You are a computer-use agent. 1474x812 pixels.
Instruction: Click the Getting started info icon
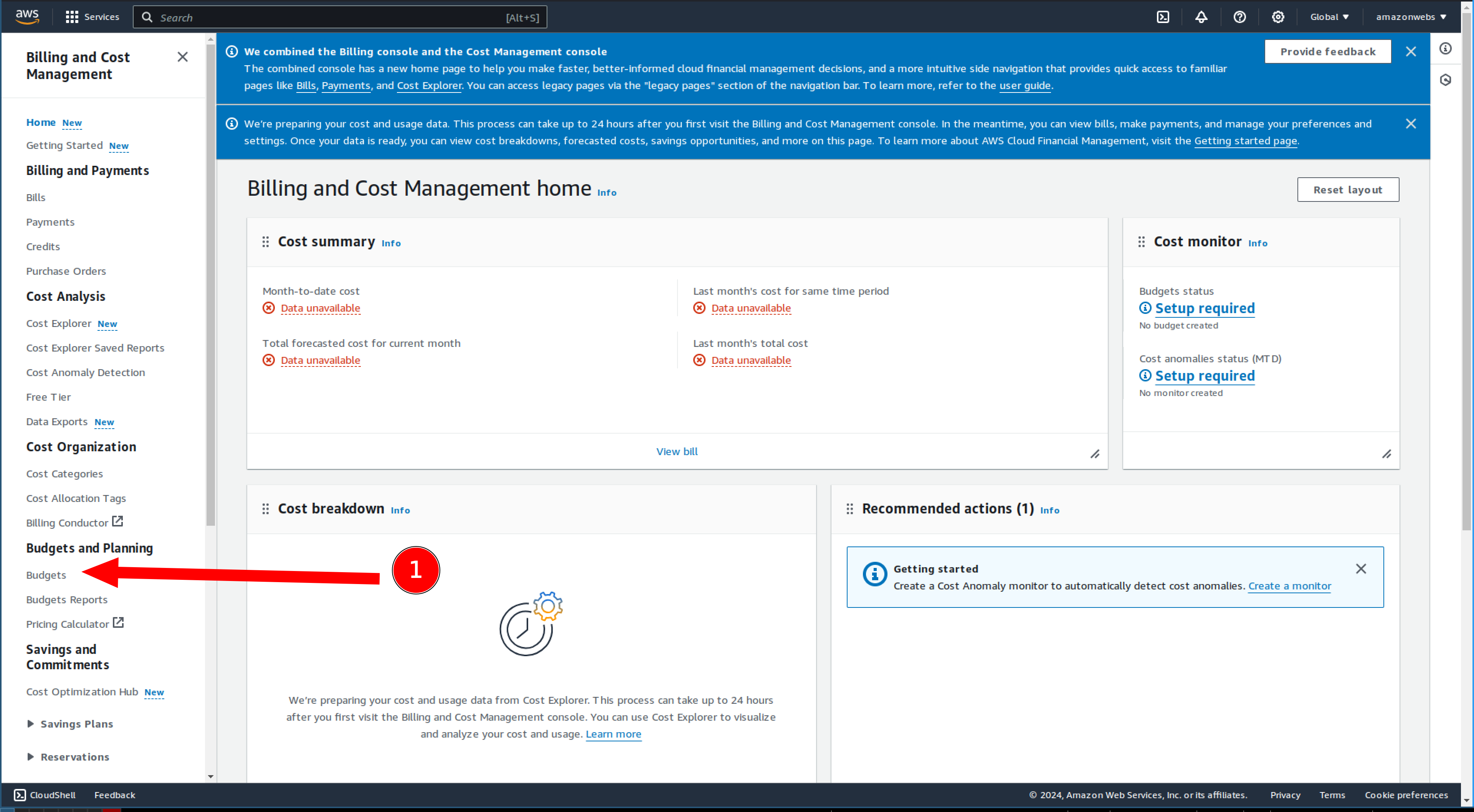pyautogui.click(x=874, y=574)
